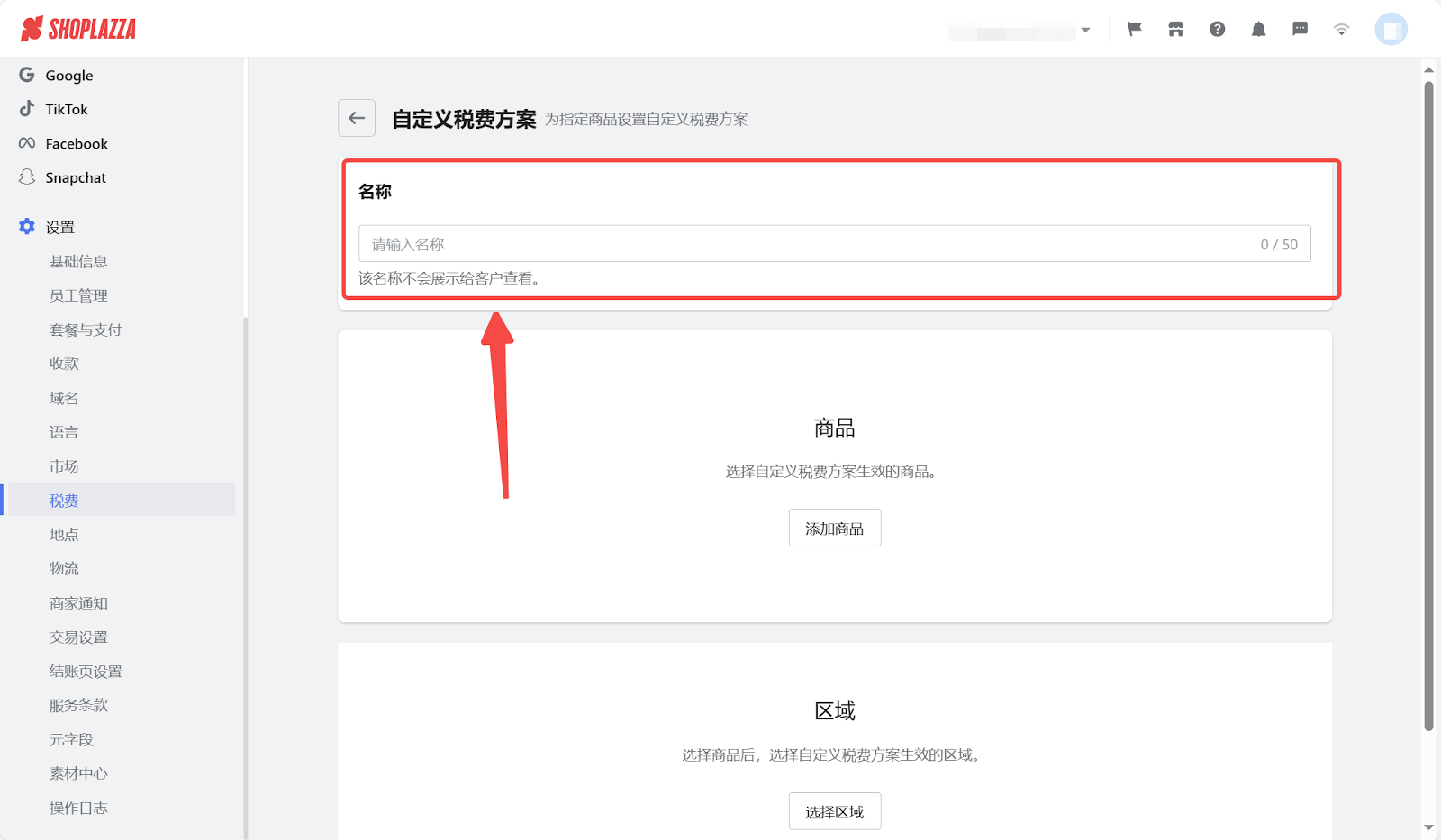1441x840 pixels.
Task: Open the chat message icon
Action: click(1301, 29)
